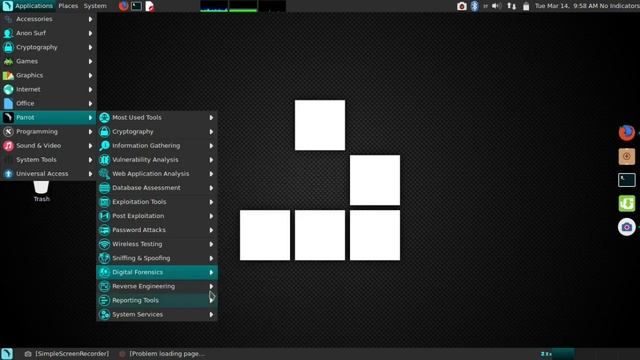Image resolution: width=640 pixels, height=360 pixels.
Task: Click the system monitor graph in top panel
Action: [x=242, y=6]
